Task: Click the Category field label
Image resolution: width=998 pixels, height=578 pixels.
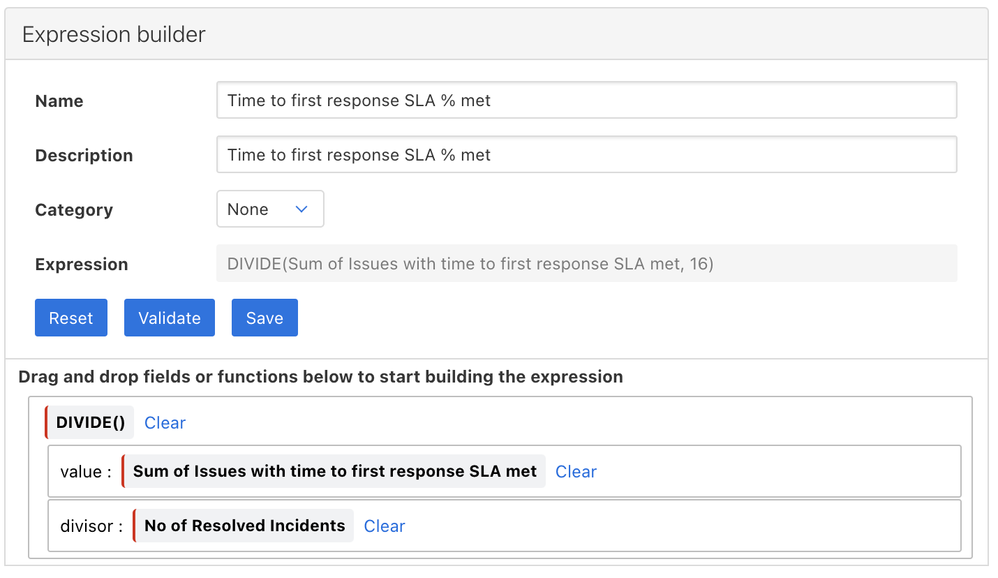Action: (x=74, y=210)
